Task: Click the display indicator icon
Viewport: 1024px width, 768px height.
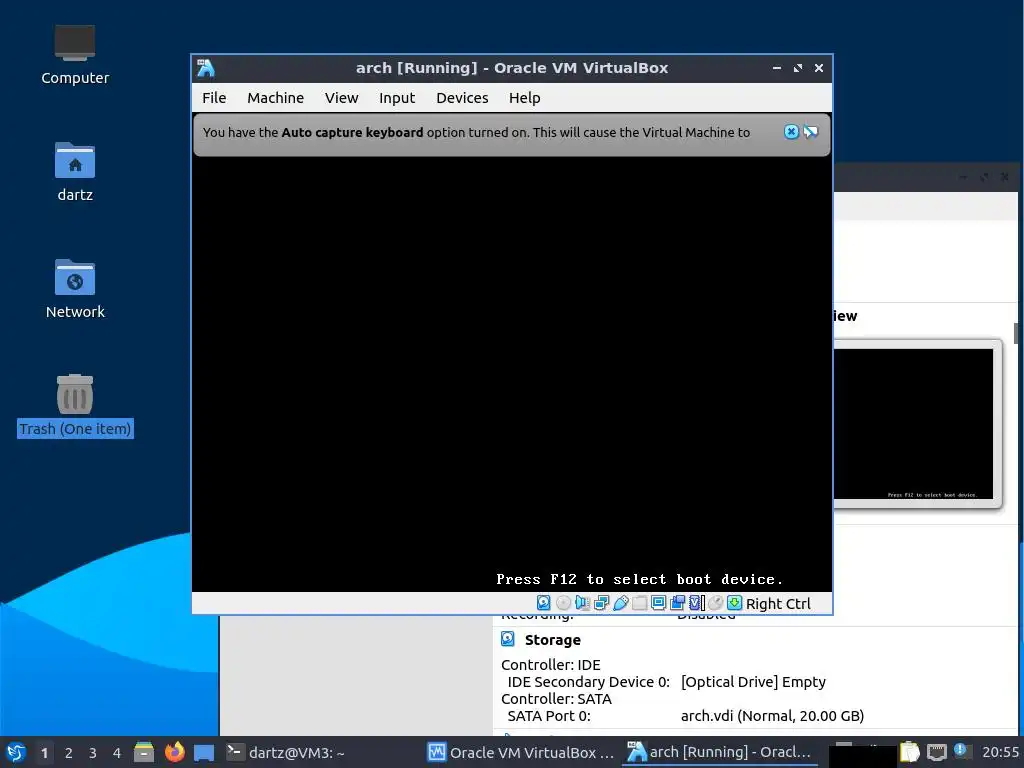Action: pyautogui.click(x=658, y=603)
